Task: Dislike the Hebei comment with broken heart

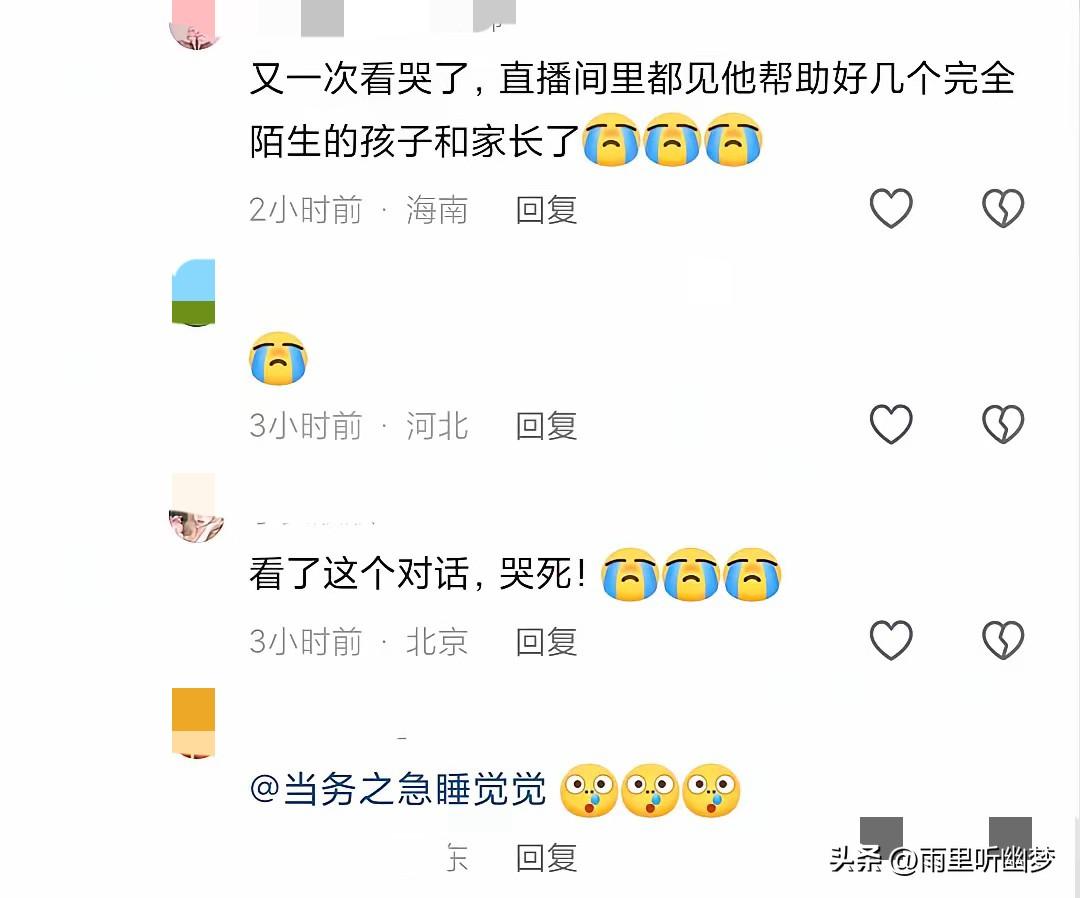Action: point(1003,424)
